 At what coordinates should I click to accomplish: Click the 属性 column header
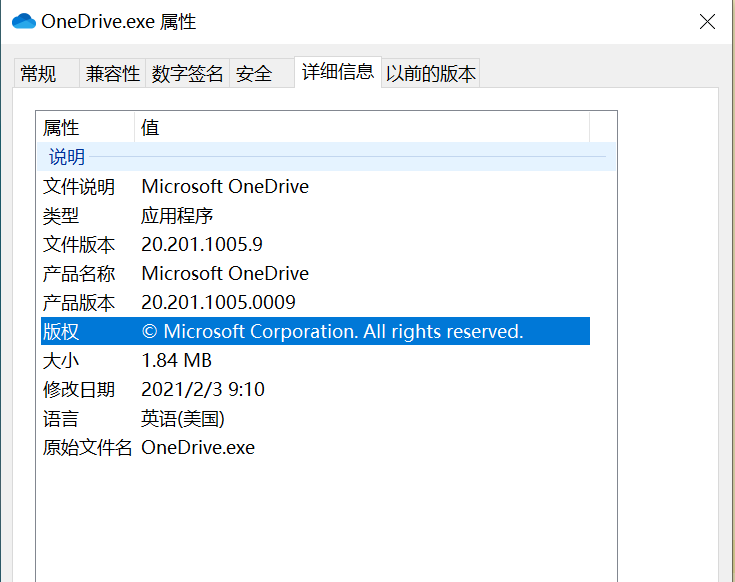coord(85,127)
